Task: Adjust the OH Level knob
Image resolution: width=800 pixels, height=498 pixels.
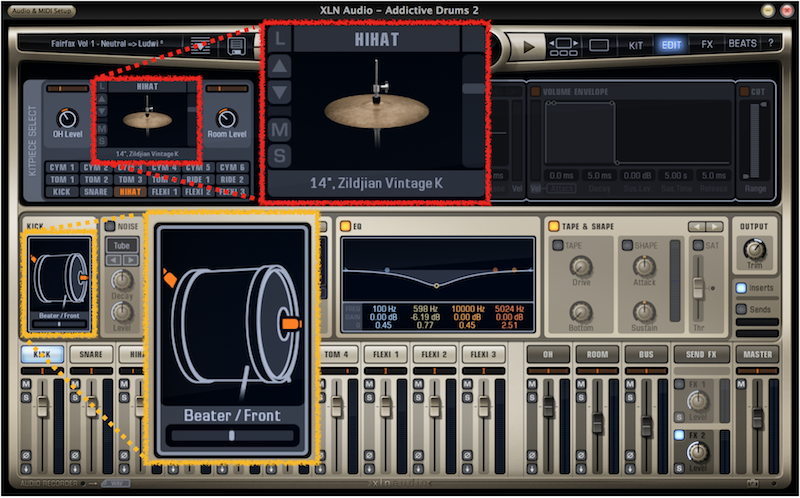Action: pos(67,118)
